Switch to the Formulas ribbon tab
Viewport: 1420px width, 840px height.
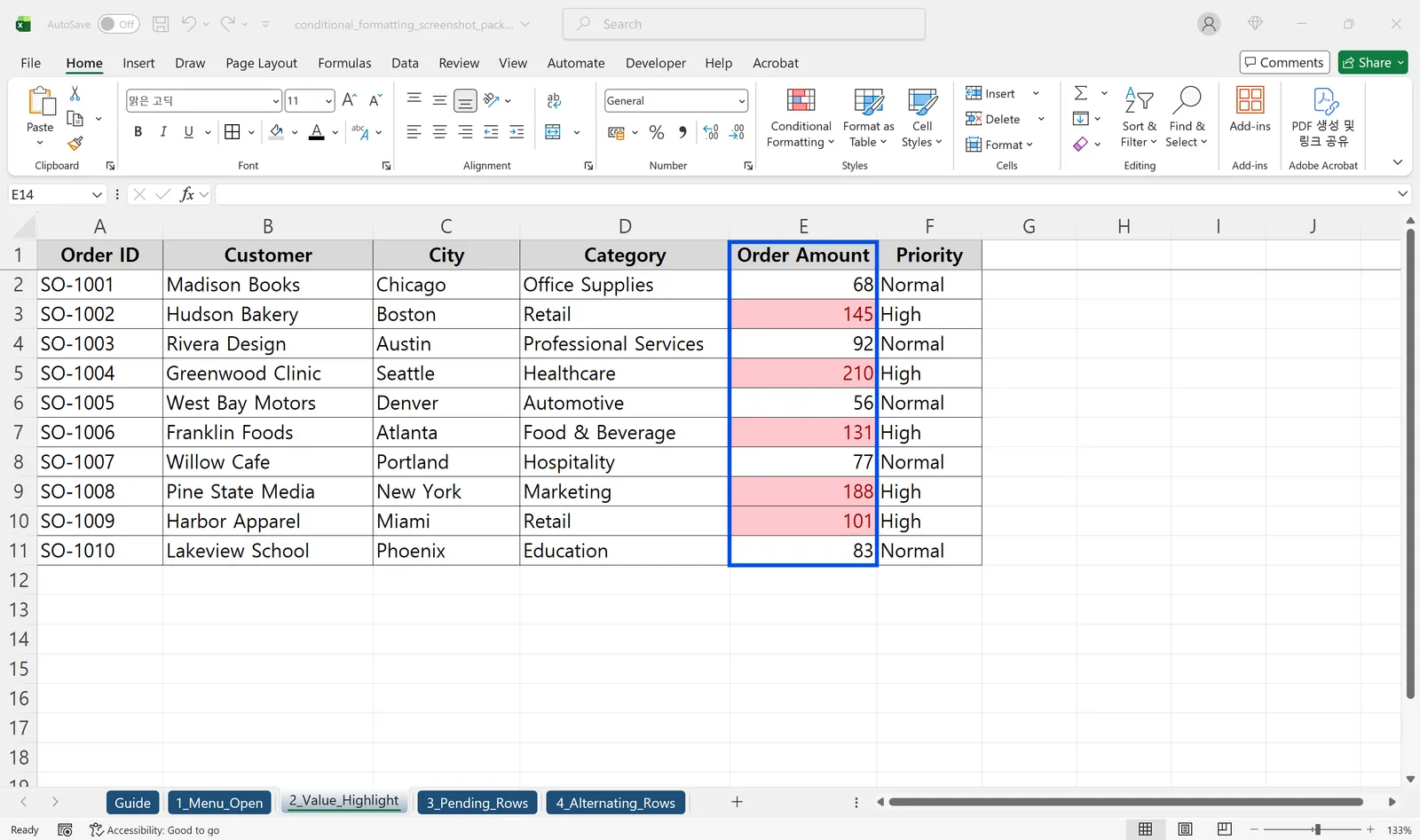344,63
